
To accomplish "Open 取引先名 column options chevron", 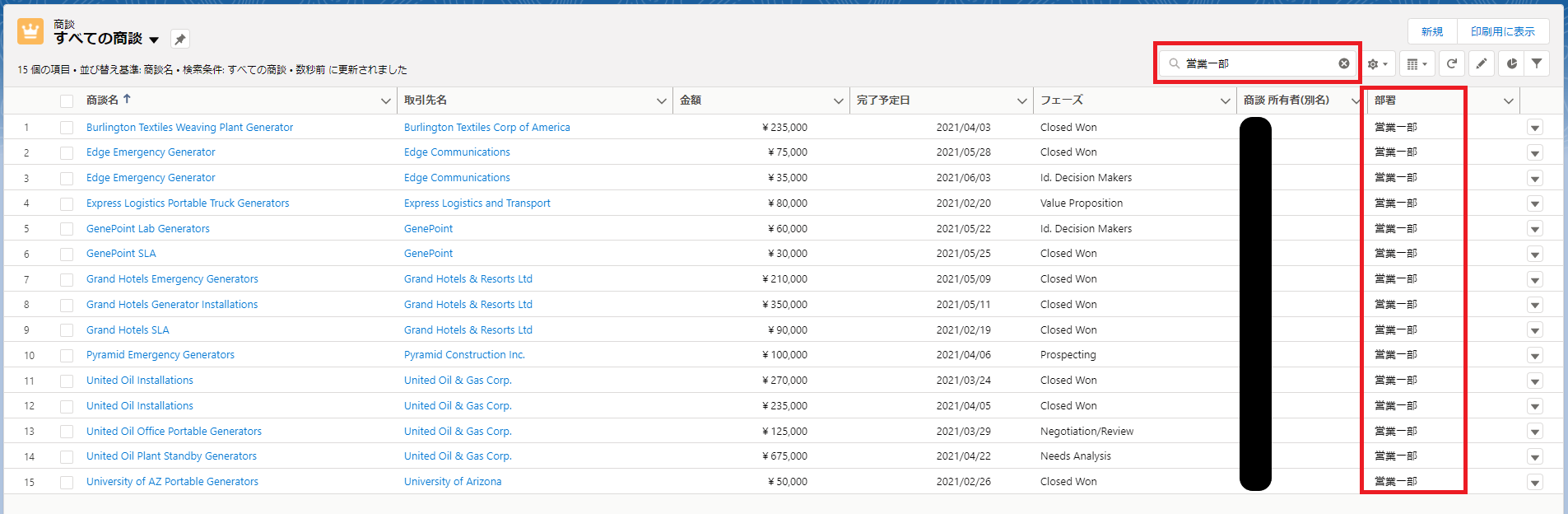I will [661, 100].
